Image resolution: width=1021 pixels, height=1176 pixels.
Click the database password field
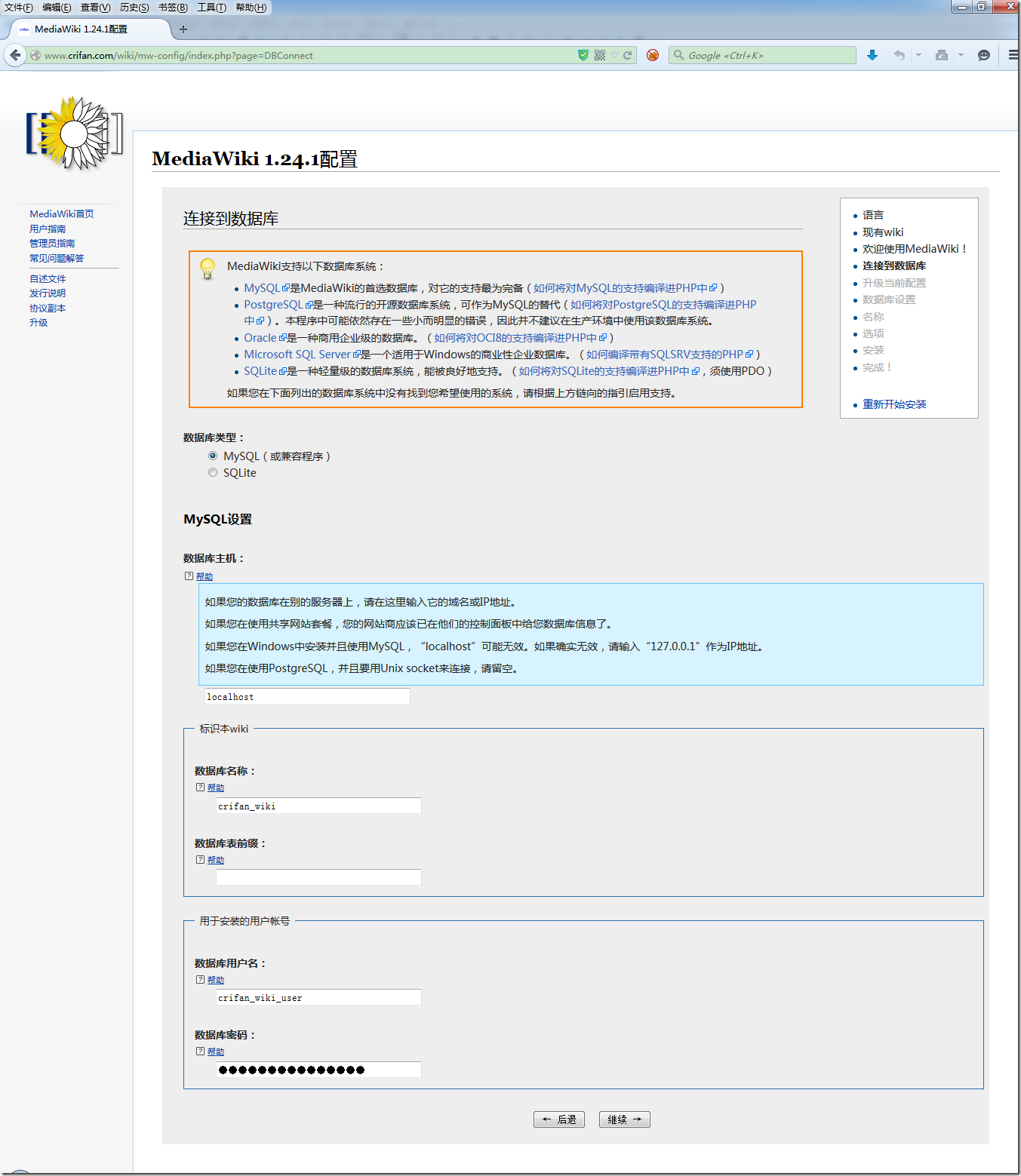tap(318, 1070)
